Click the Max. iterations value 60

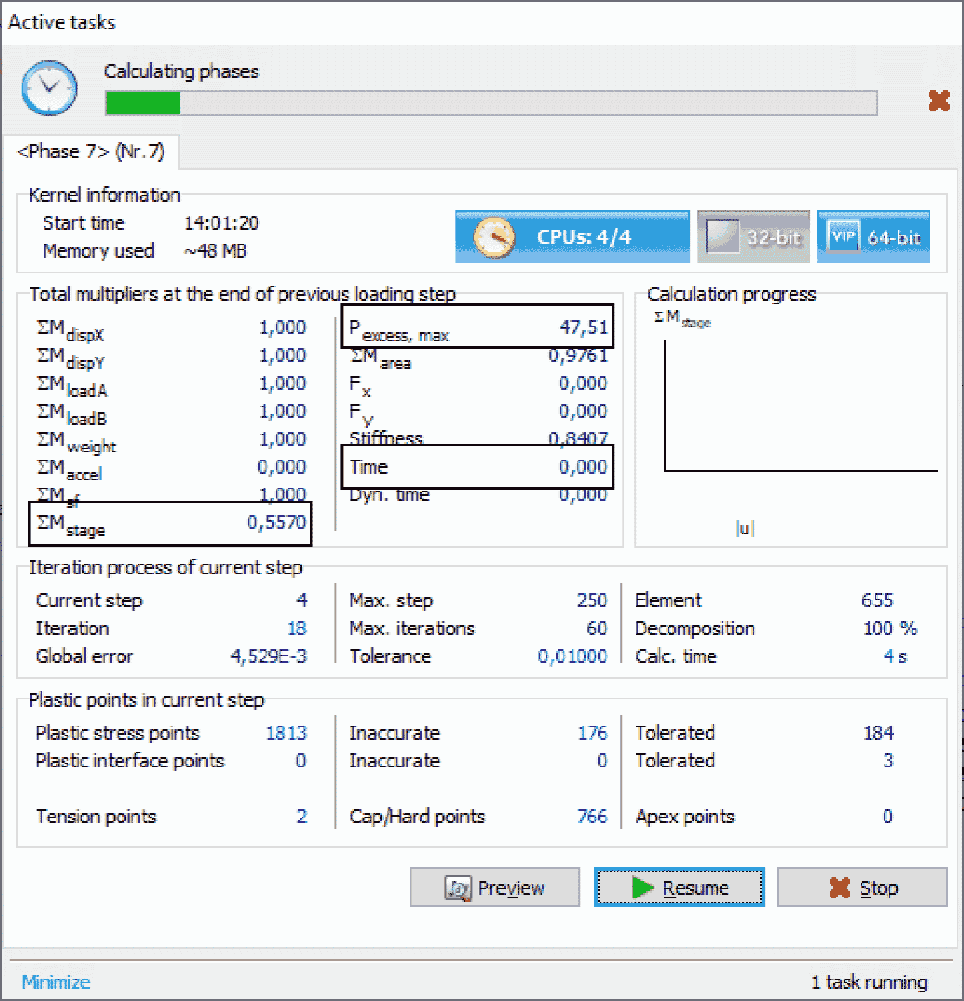(x=596, y=628)
